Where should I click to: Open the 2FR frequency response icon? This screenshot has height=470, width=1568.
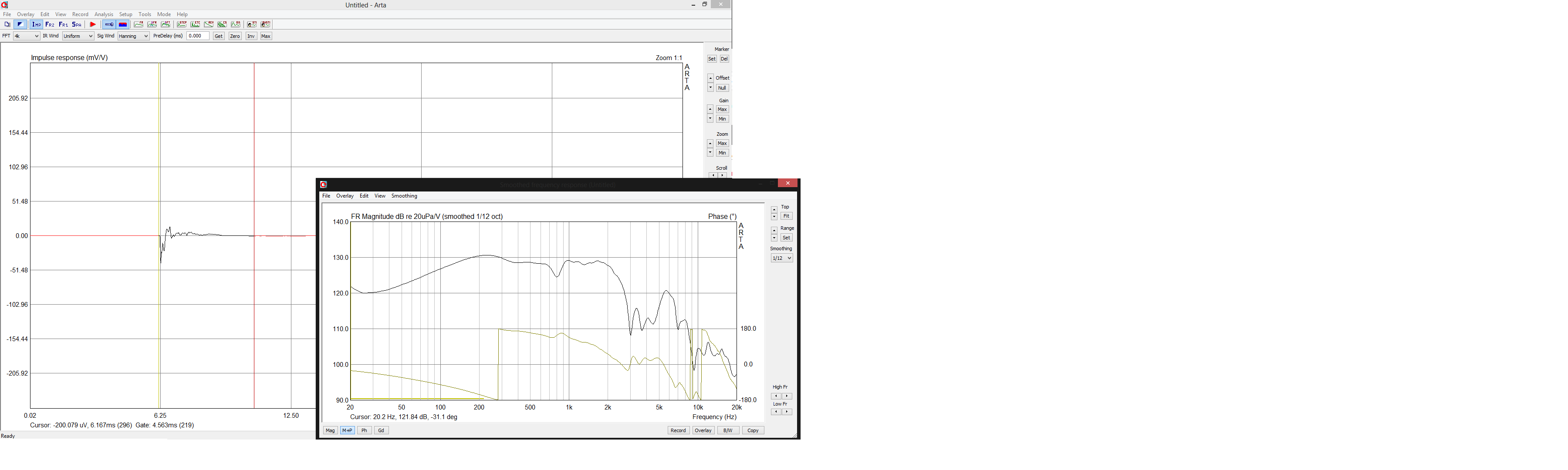click(x=152, y=24)
